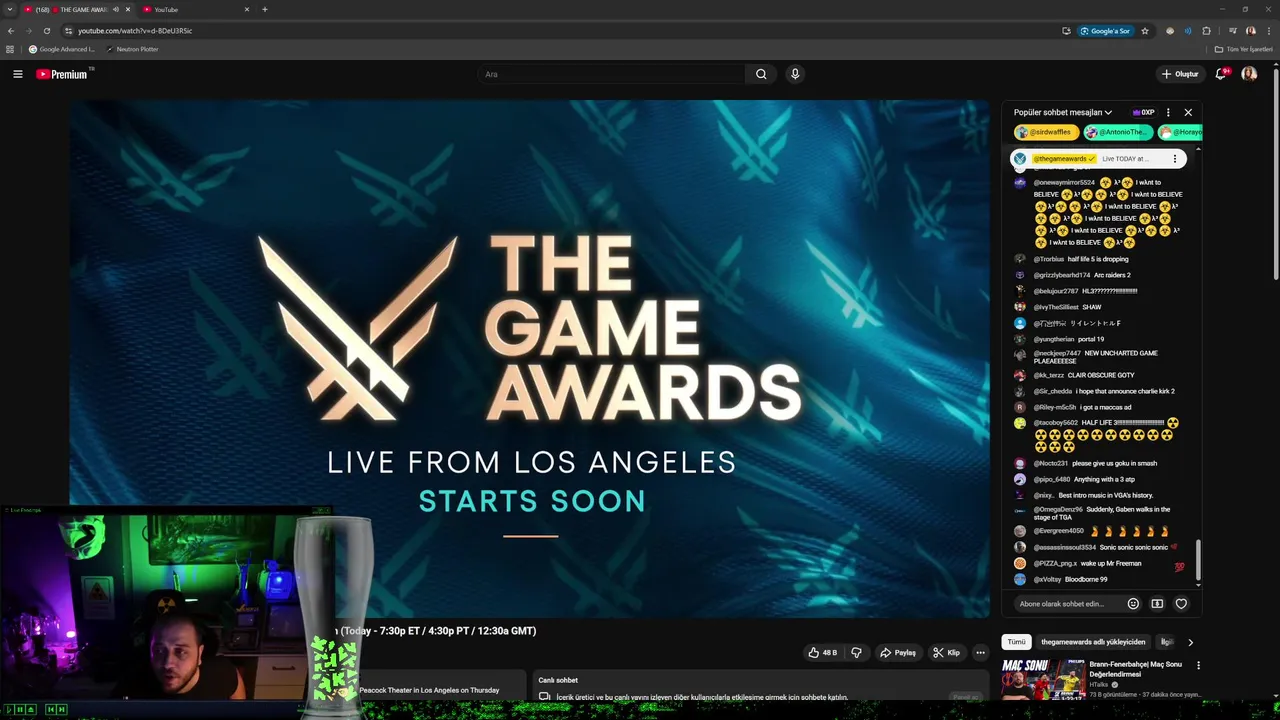This screenshot has width=1280, height=720.
Task: Mute the audio-playing Game Awards tab
Action: (116, 9)
